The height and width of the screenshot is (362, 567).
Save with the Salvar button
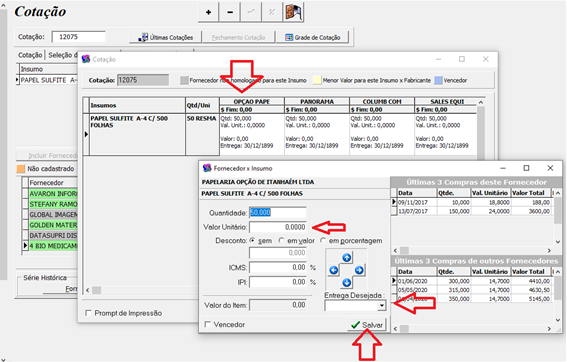367,325
